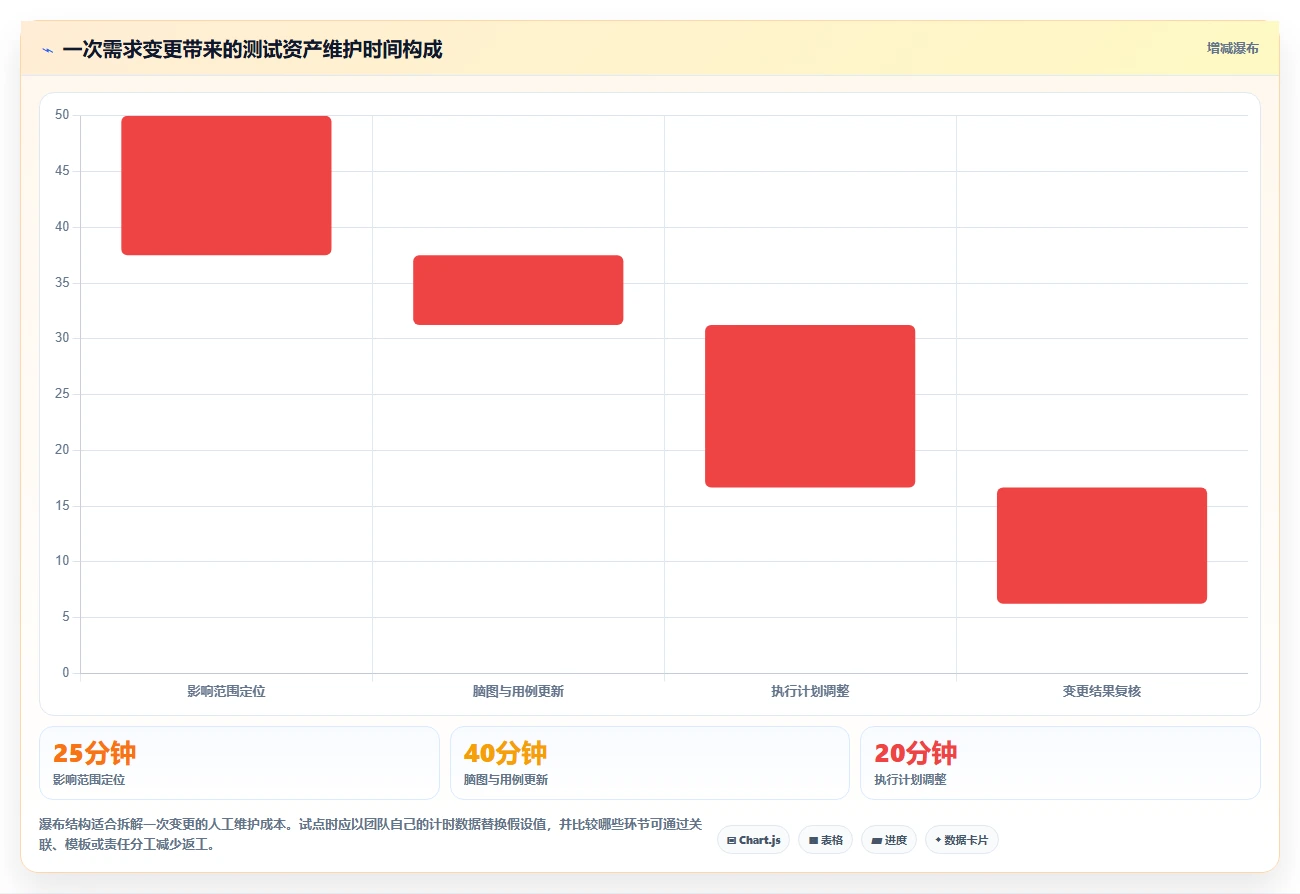The height and width of the screenshot is (894, 1300).
Task: Click the description paragraph starting 瀑布结构适合
Action: pos(370,834)
